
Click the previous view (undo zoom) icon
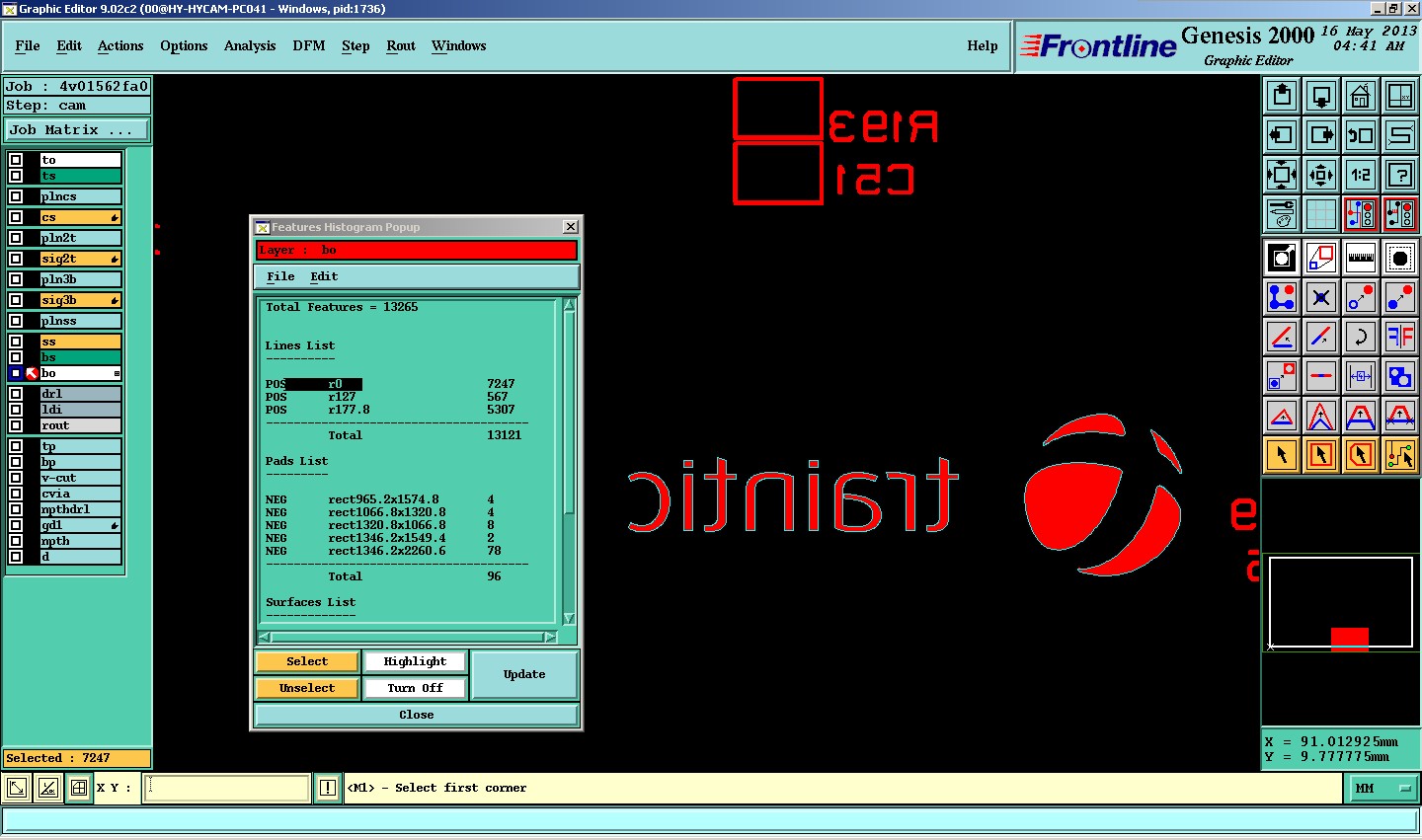(1361, 135)
